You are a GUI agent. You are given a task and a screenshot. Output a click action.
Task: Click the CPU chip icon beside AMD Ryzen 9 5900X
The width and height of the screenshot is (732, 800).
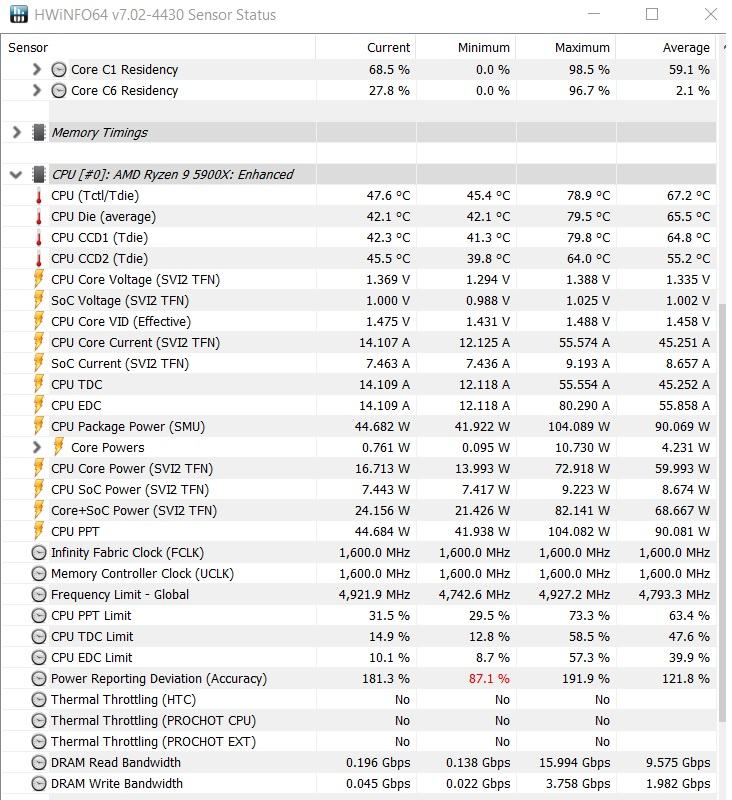(x=39, y=174)
